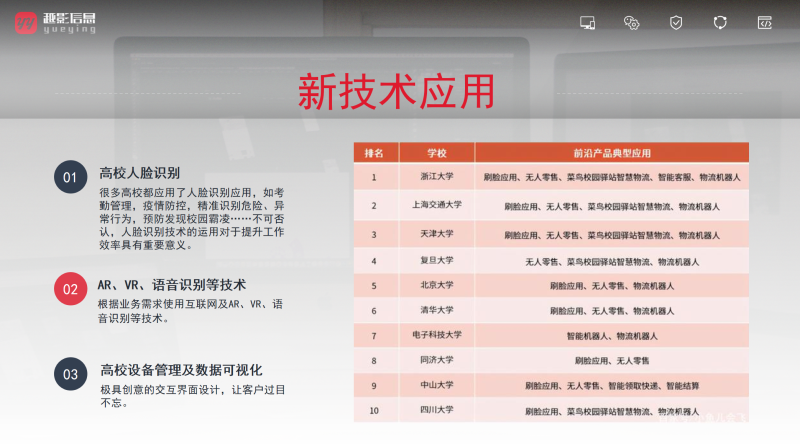800x447 pixels.
Task: Click rank number 1 in the table
Action: click(x=374, y=178)
